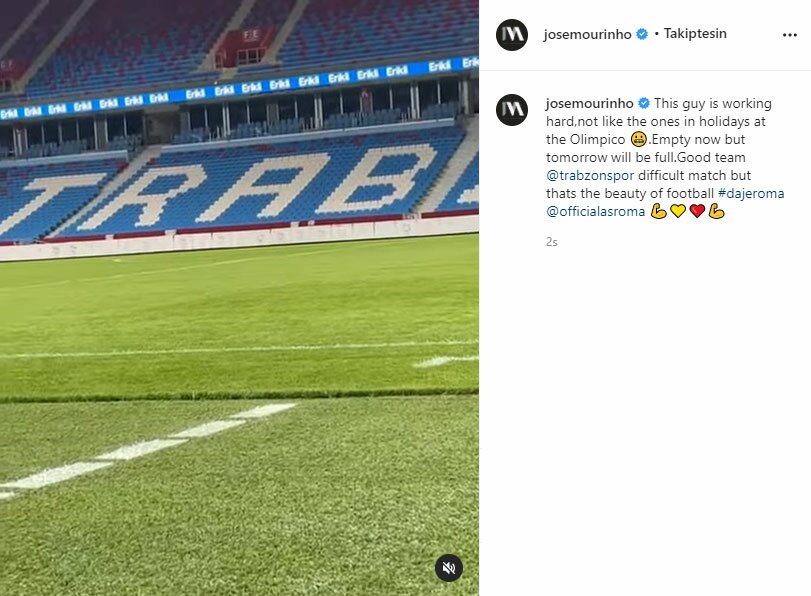Click the Takiptesin following button

(695, 34)
